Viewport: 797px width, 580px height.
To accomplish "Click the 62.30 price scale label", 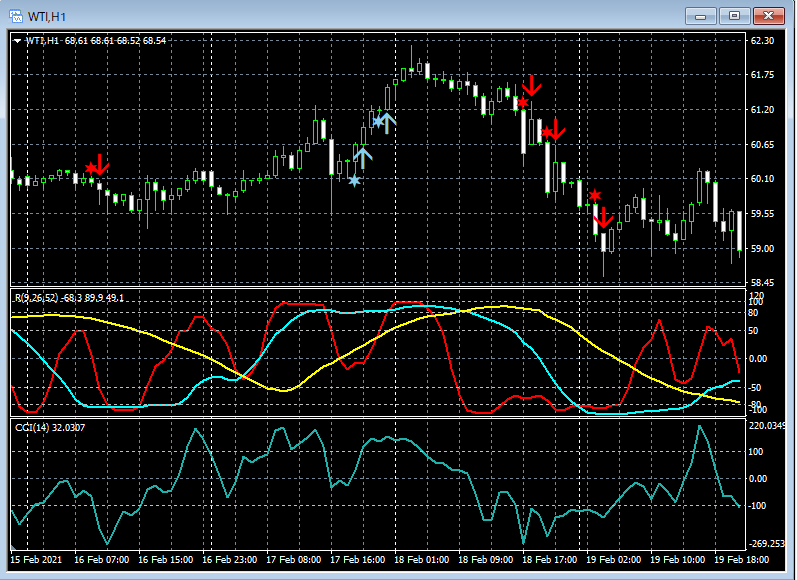I will 763,41.
